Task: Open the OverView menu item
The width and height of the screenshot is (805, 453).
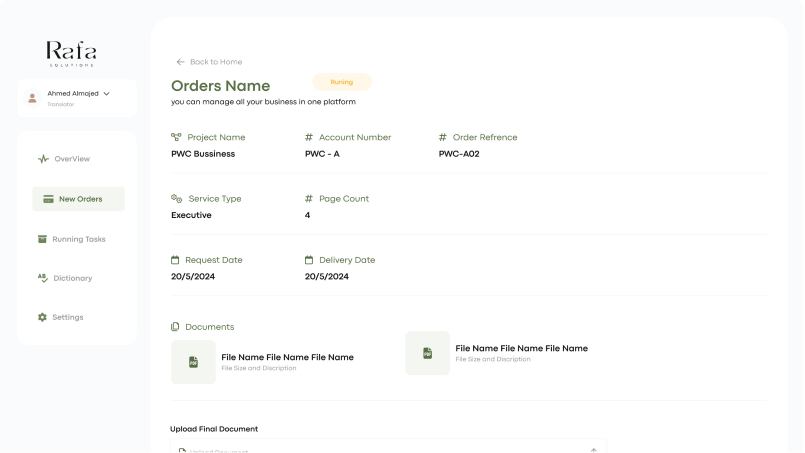Action: point(72,159)
